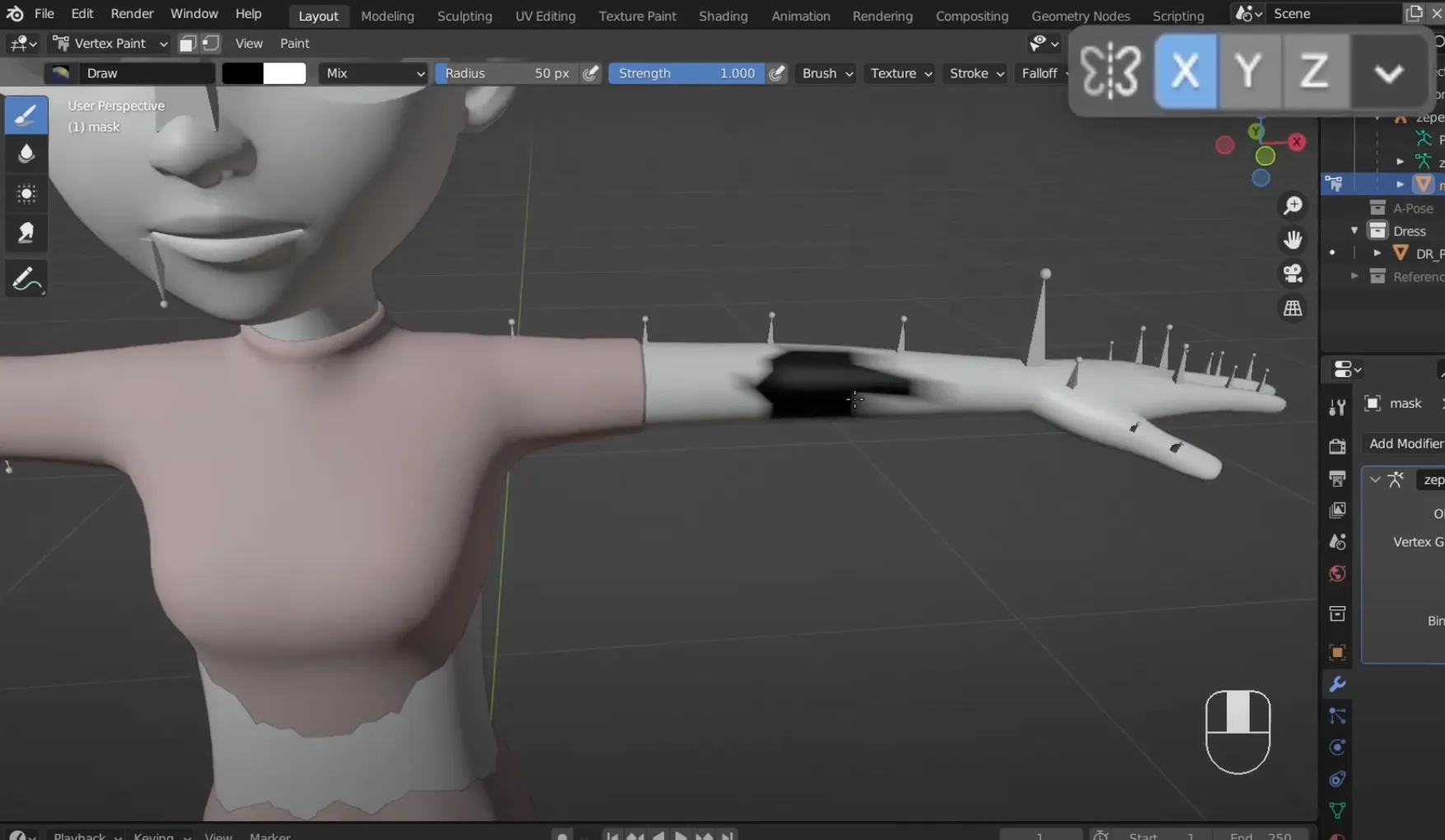Click the Blender logo icon

(15, 14)
